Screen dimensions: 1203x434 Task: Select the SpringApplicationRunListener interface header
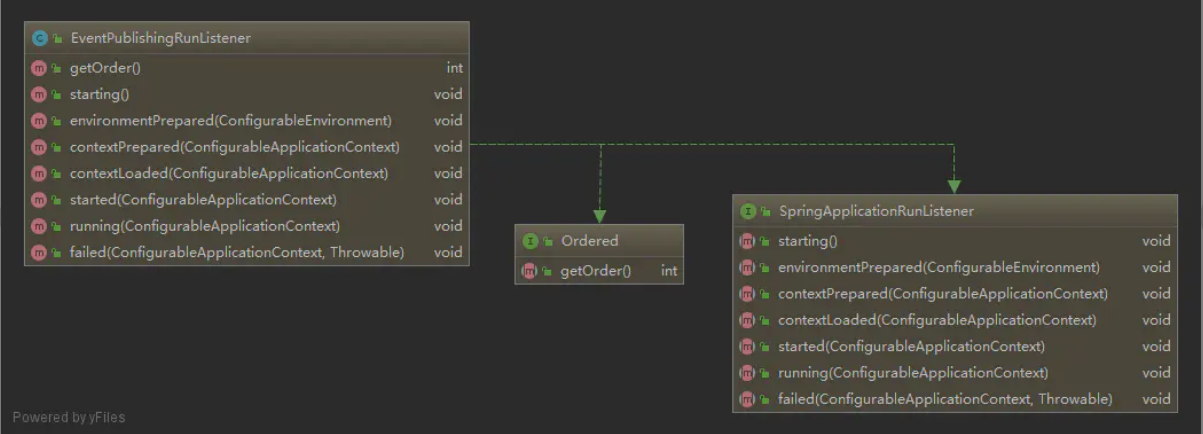click(x=954, y=211)
